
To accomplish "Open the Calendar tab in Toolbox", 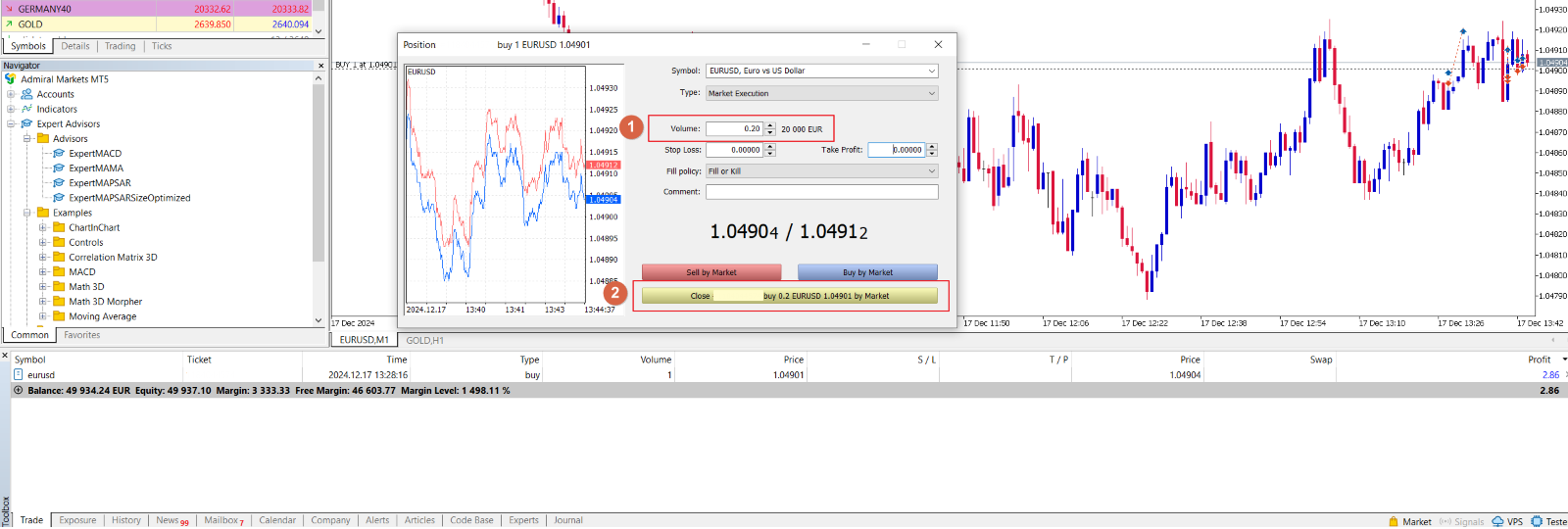I will (277, 520).
